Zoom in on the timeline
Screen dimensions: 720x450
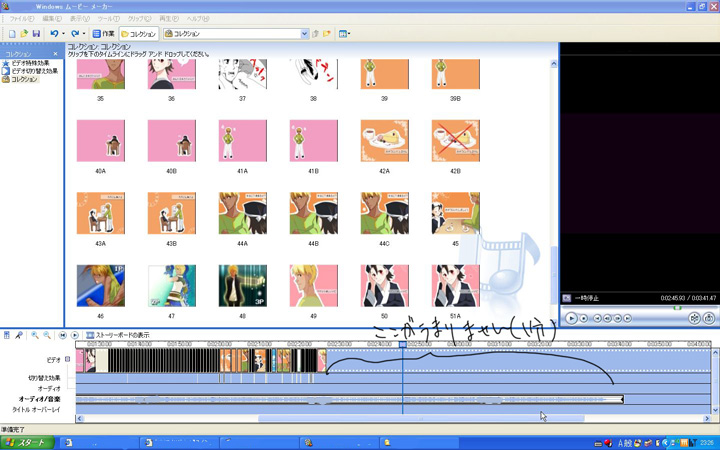[34, 335]
